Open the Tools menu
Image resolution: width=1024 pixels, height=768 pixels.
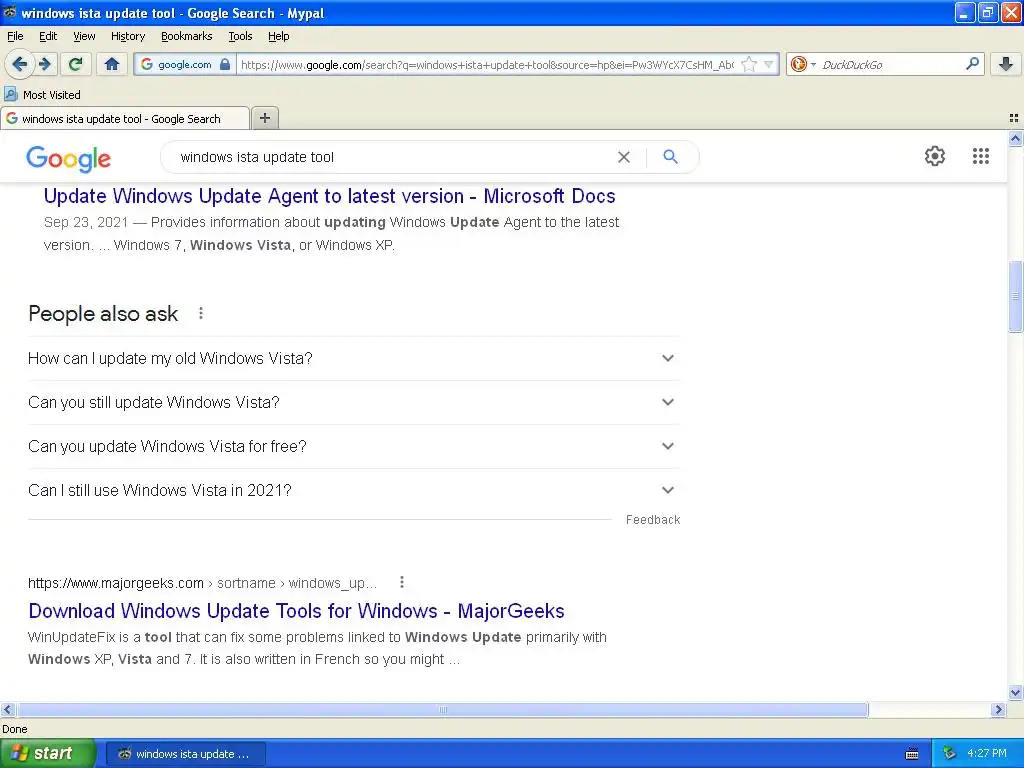point(240,36)
